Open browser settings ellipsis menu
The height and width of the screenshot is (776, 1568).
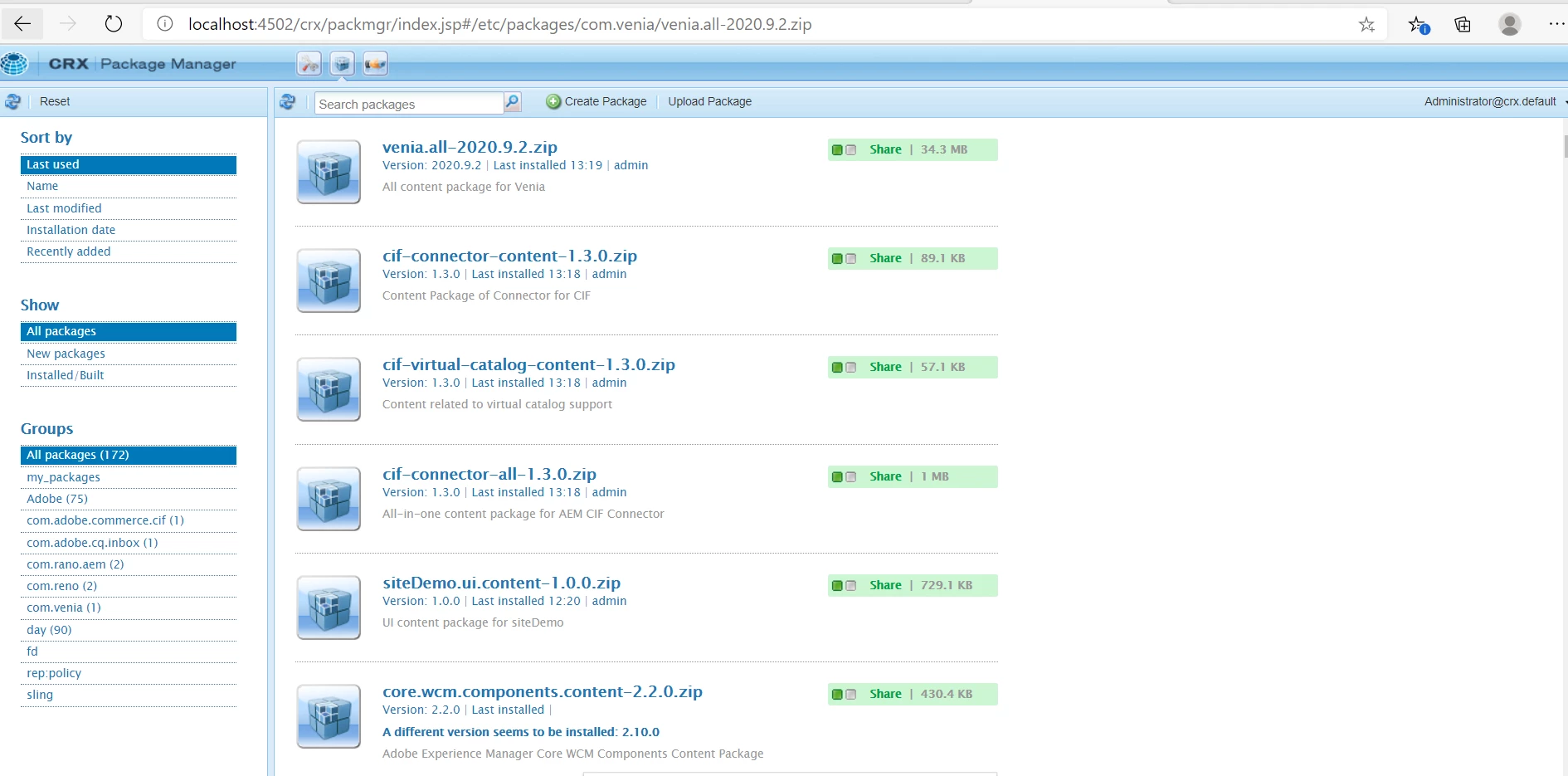(x=1556, y=25)
